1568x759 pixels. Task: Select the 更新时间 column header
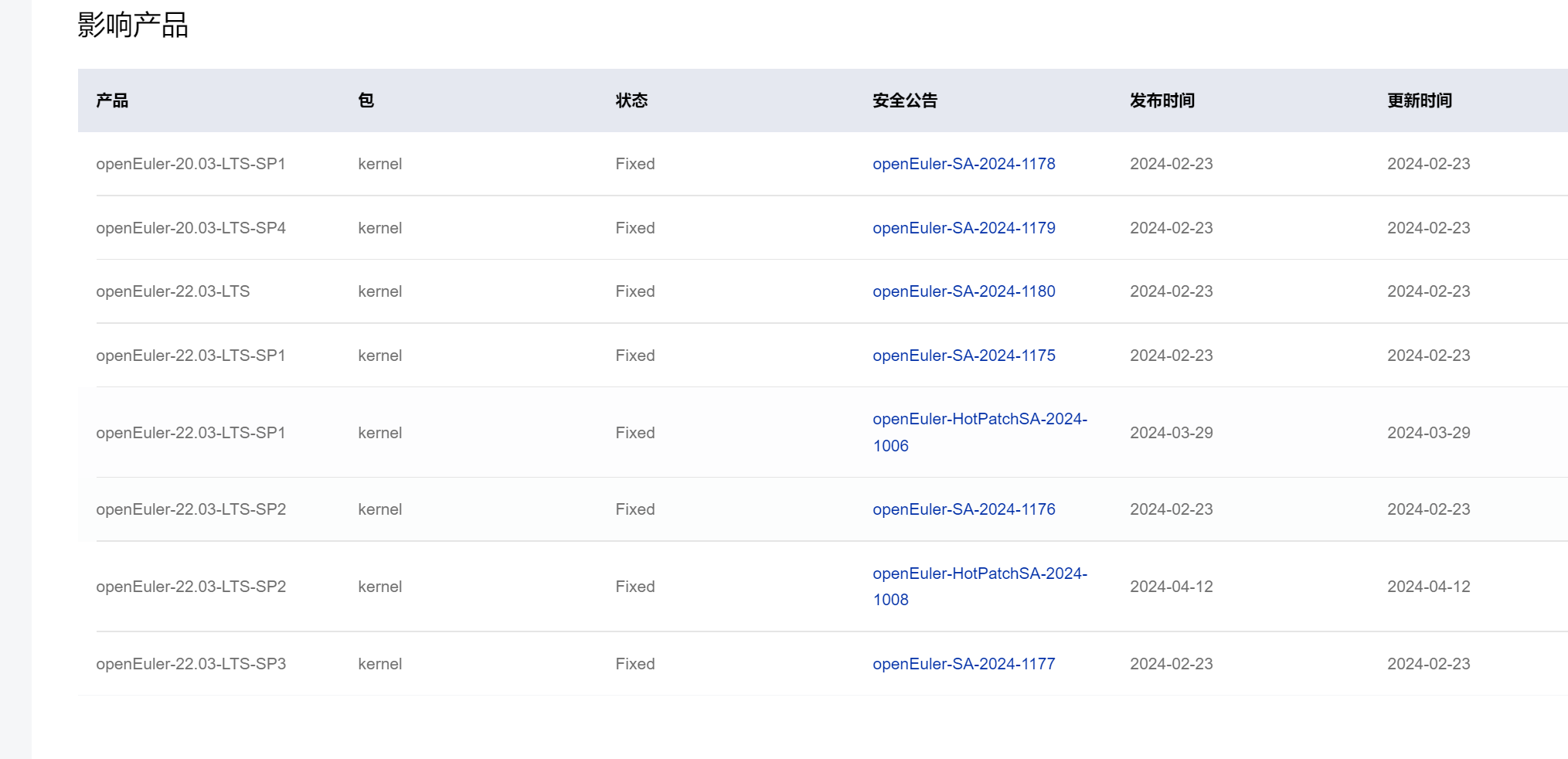1419,100
